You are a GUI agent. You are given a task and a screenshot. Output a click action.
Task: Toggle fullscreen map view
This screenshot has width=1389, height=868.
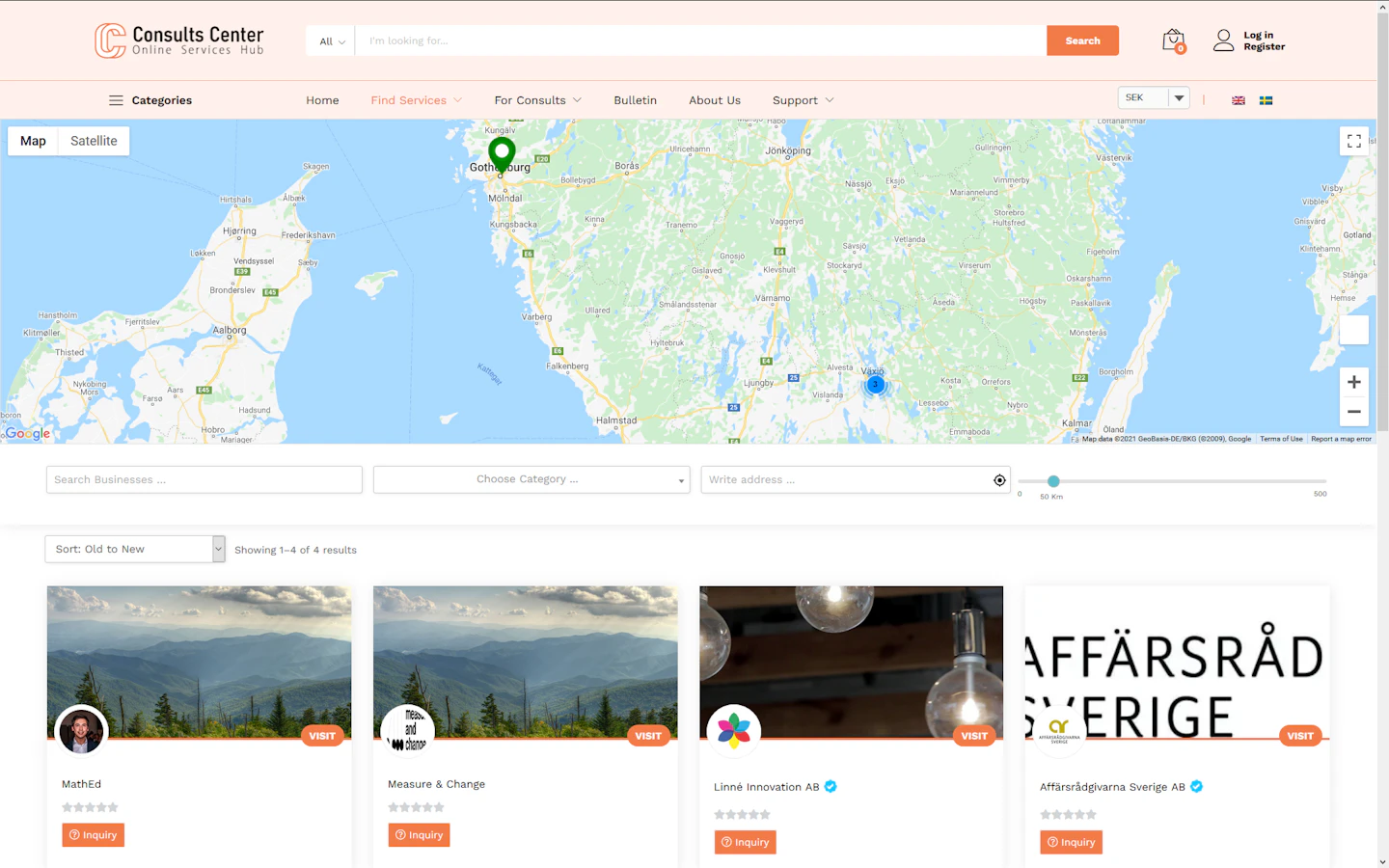1354,141
